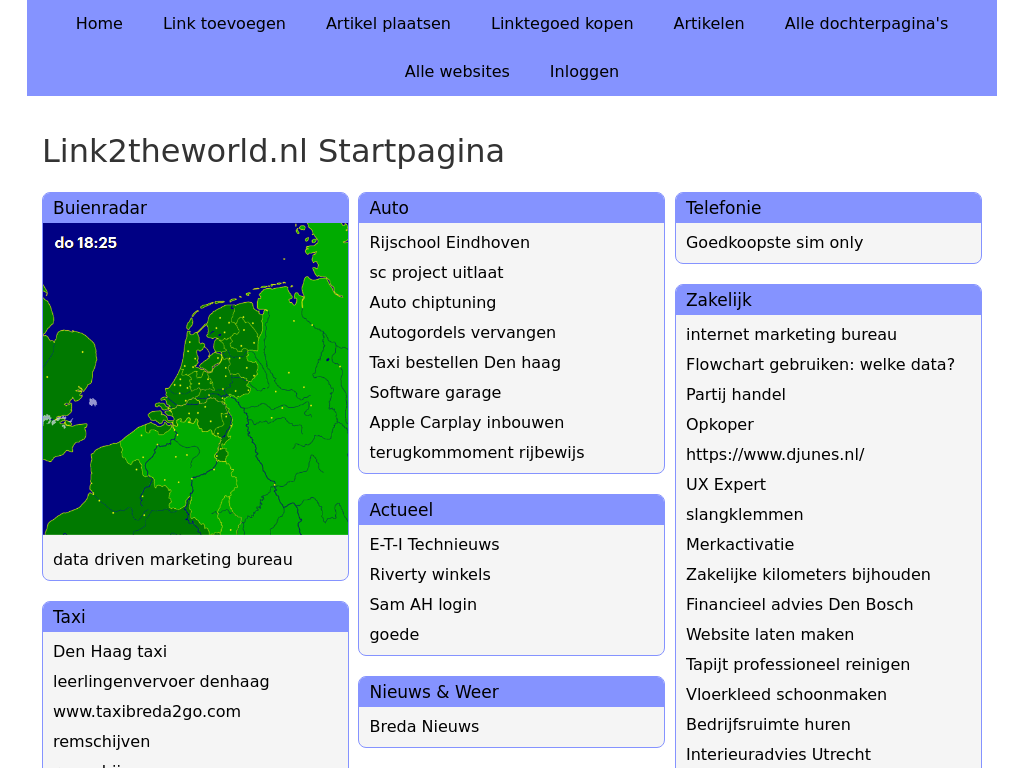Open Alle dochterpagina's in navigation
The height and width of the screenshot is (768, 1024).
tap(866, 23)
